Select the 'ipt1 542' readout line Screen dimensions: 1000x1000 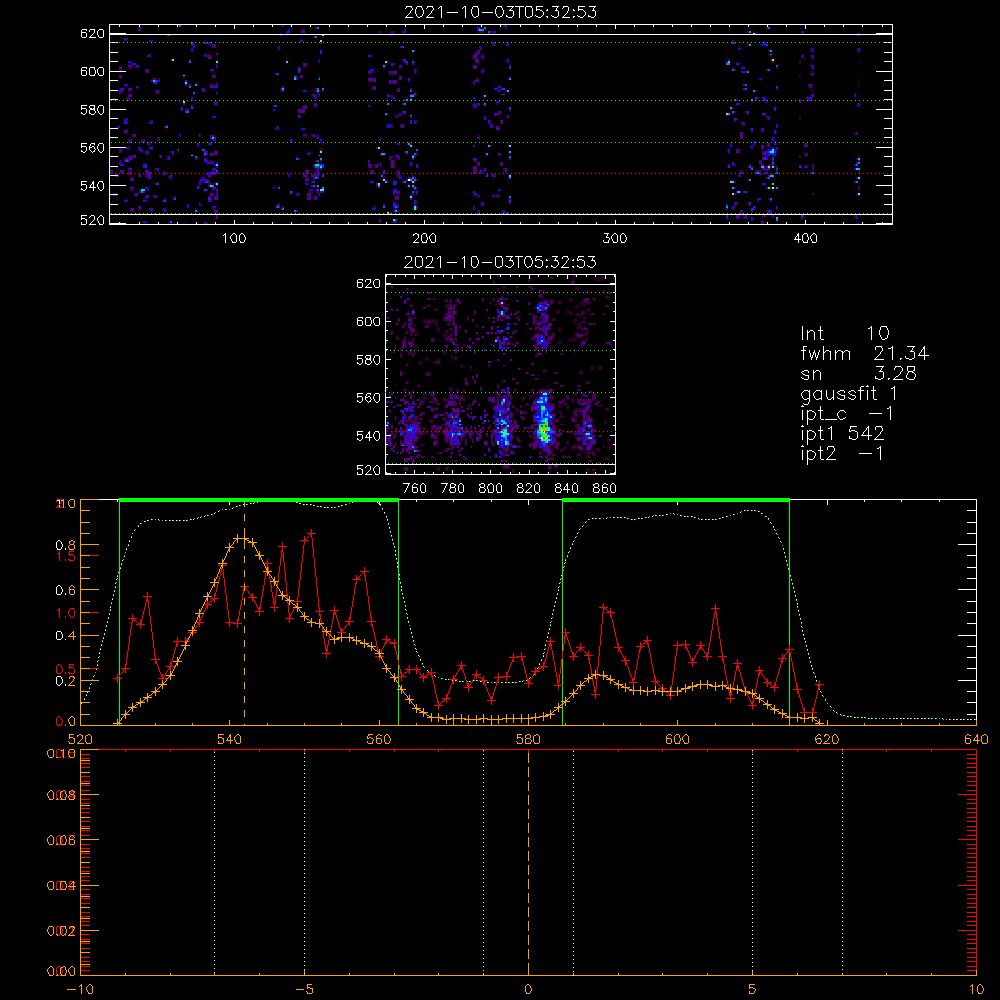[x=842, y=434]
